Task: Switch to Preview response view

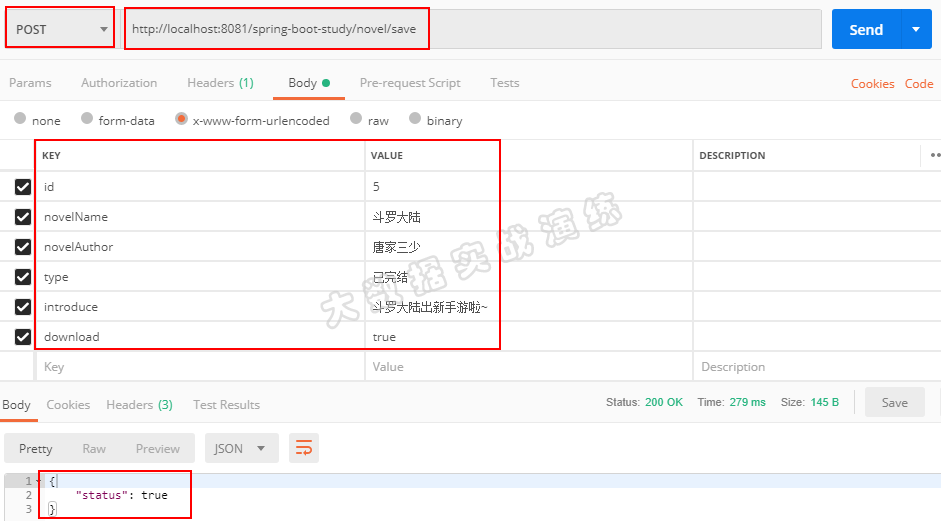Action: tap(157, 448)
